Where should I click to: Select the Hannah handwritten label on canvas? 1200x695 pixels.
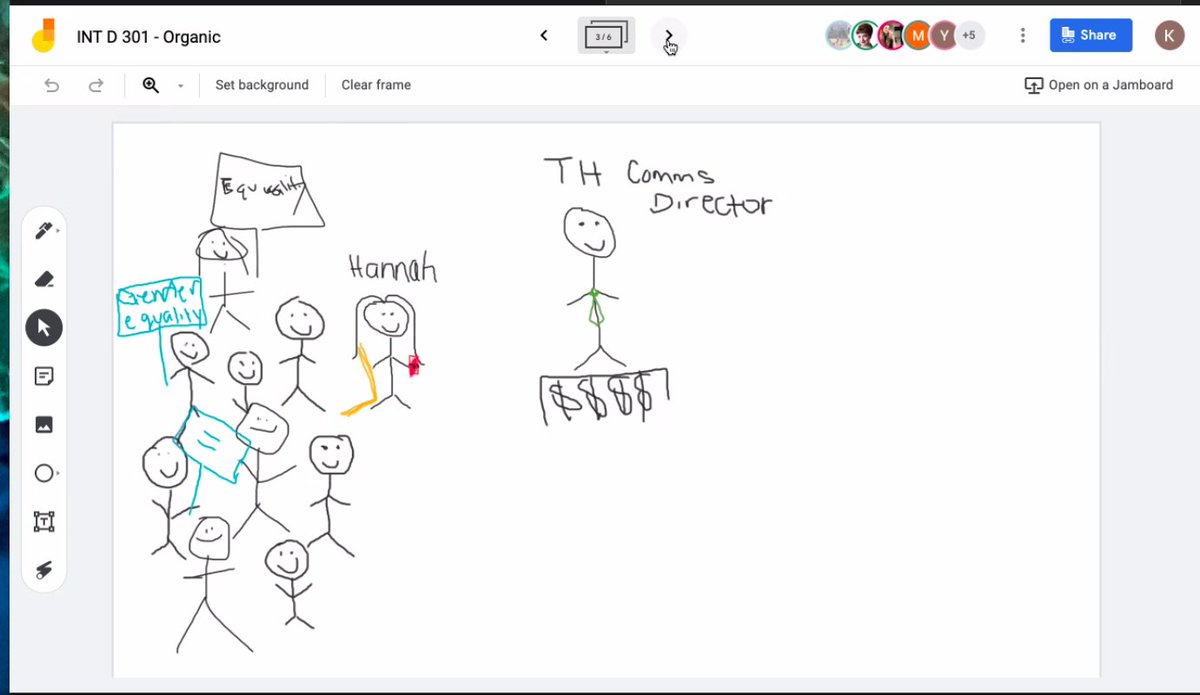click(392, 267)
